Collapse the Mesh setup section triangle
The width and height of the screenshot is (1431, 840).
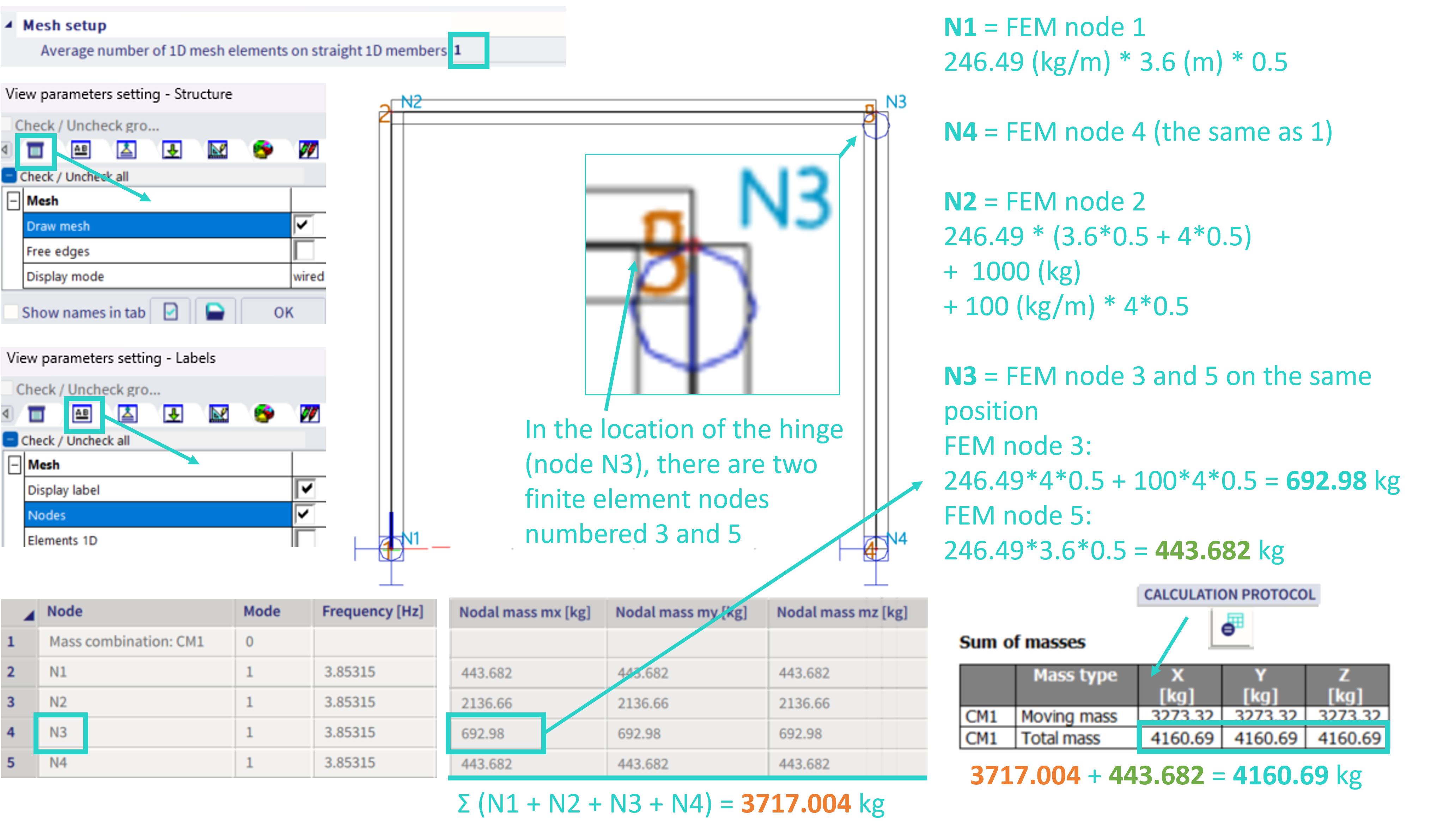tap(8, 25)
